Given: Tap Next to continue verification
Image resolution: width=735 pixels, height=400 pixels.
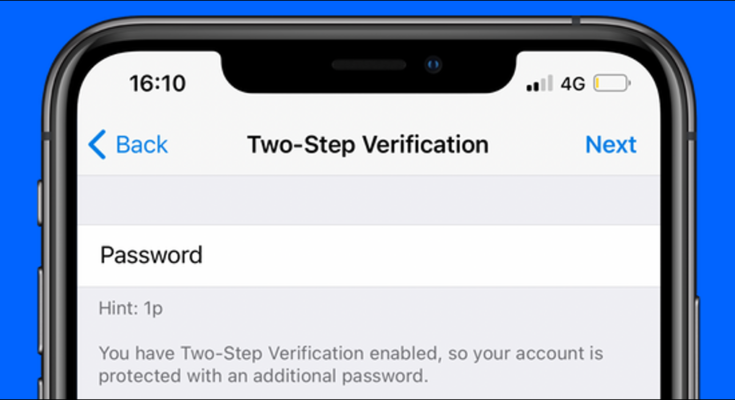Looking at the screenshot, I should [x=611, y=144].
